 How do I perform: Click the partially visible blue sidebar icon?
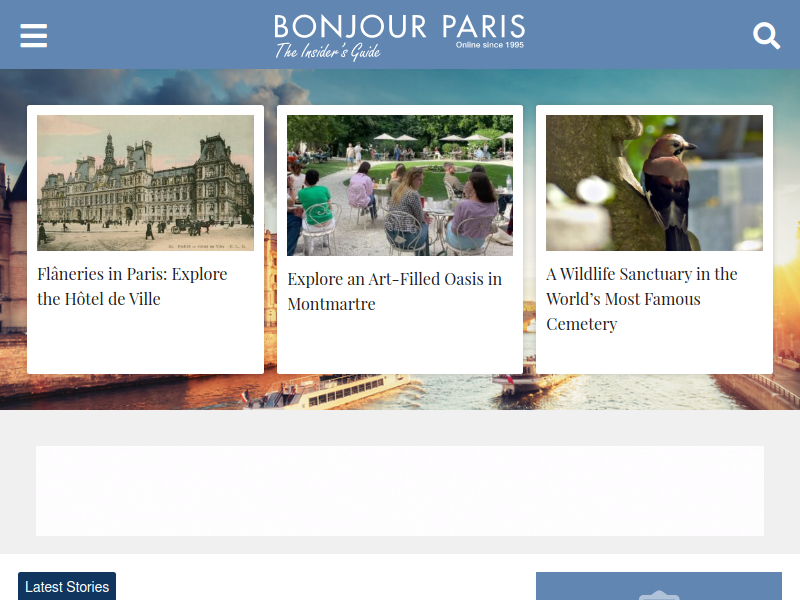[x=659, y=595]
